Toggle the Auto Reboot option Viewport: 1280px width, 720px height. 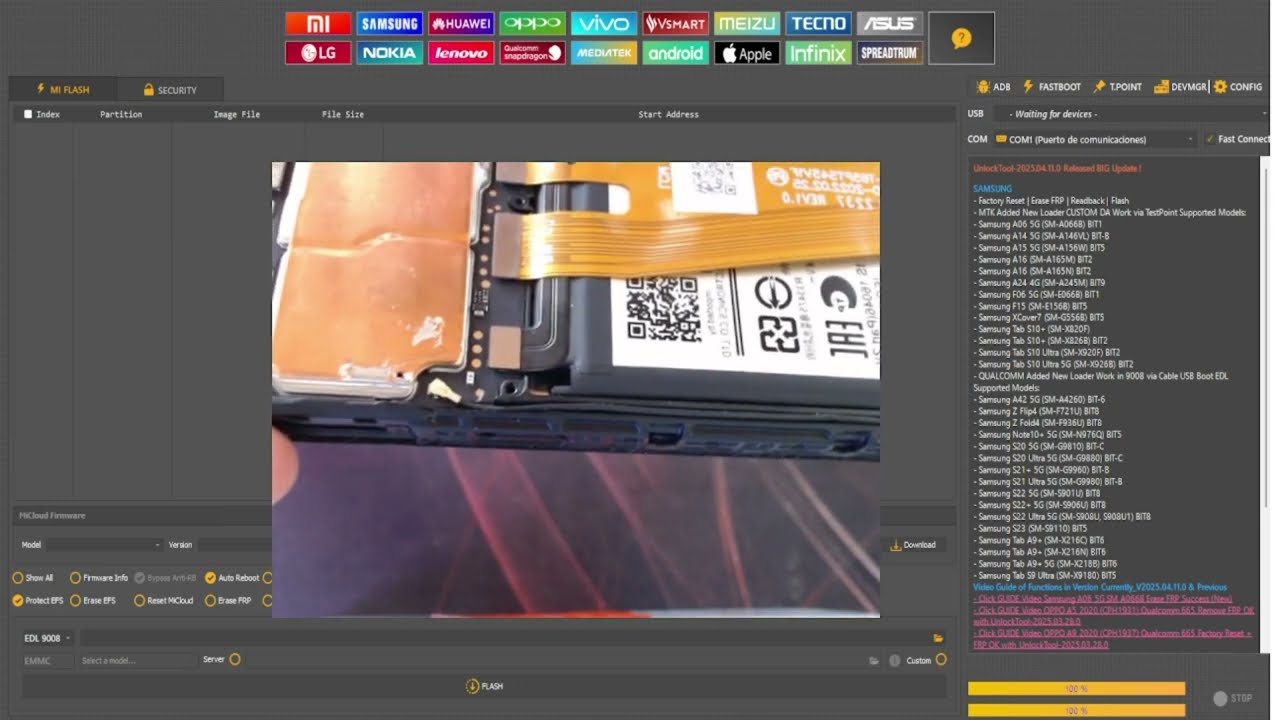click(x=232, y=577)
